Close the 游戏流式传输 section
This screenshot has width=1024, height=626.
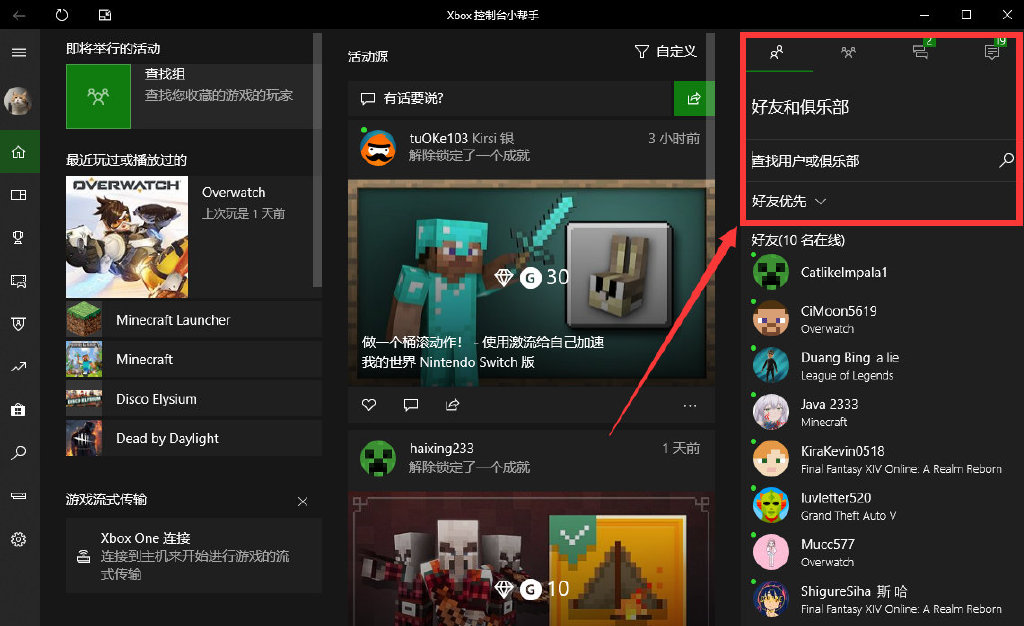pyautogui.click(x=302, y=501)
